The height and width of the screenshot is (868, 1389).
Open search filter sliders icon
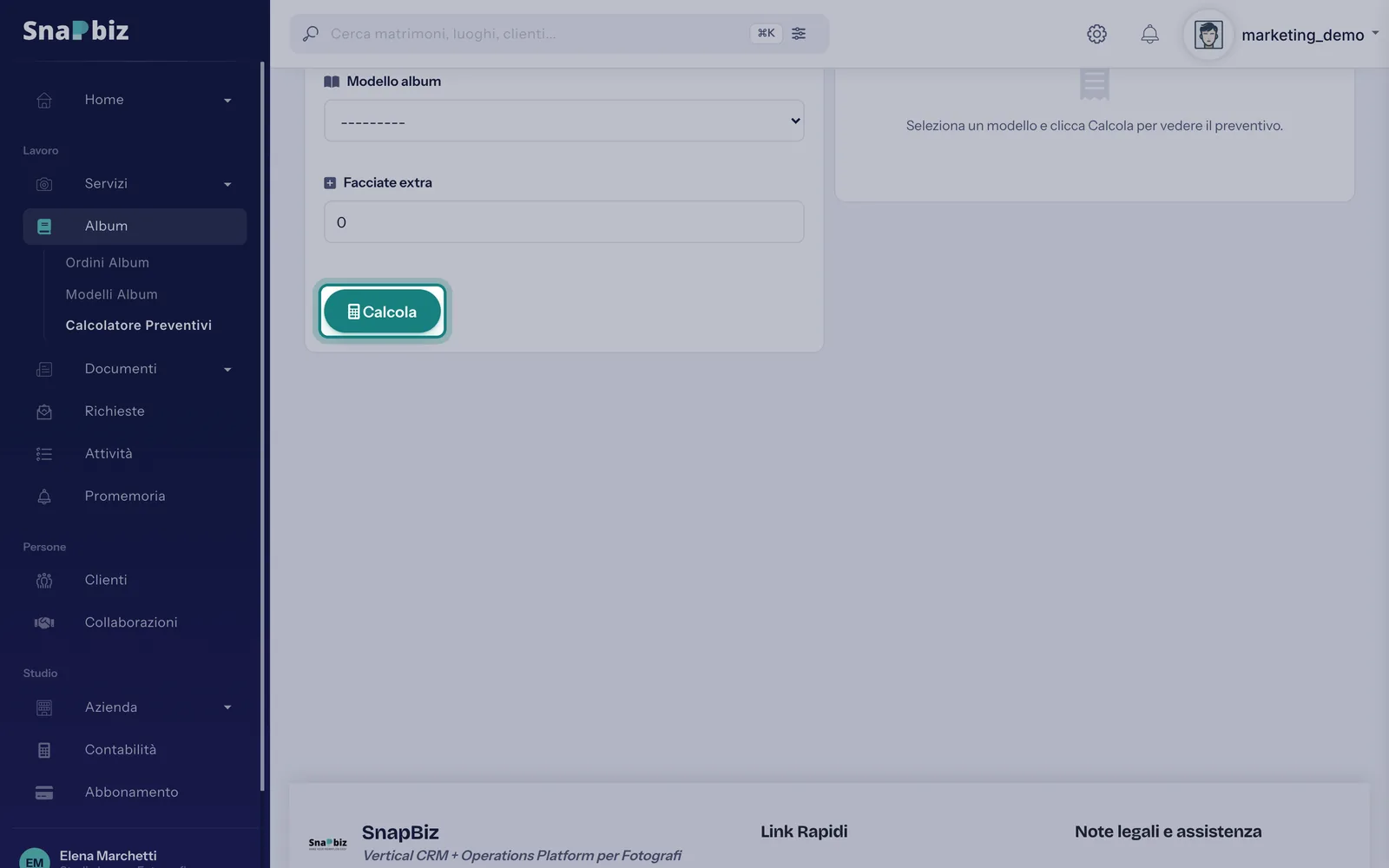point(799,33)
